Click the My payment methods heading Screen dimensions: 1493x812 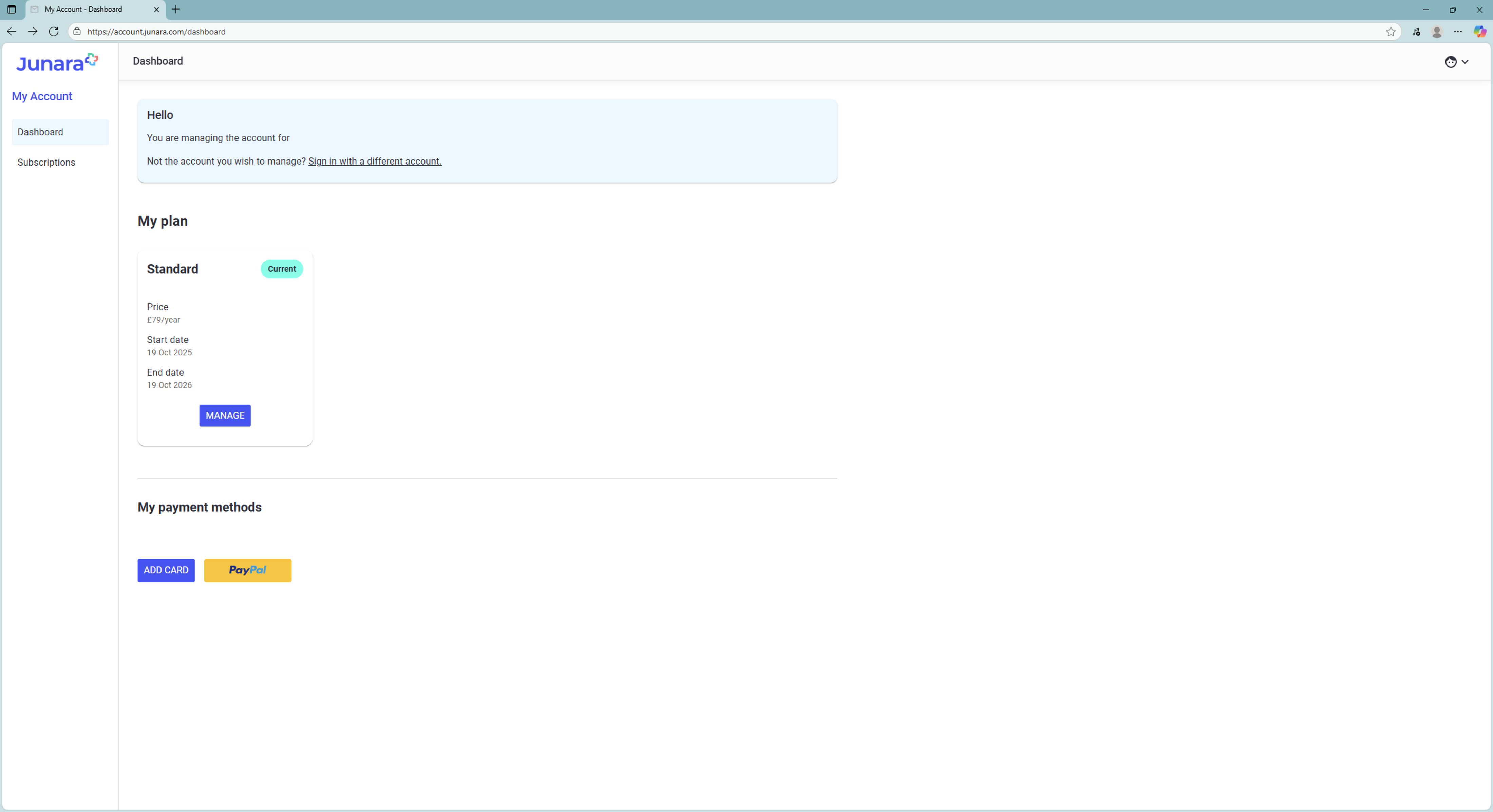[200, 507]
